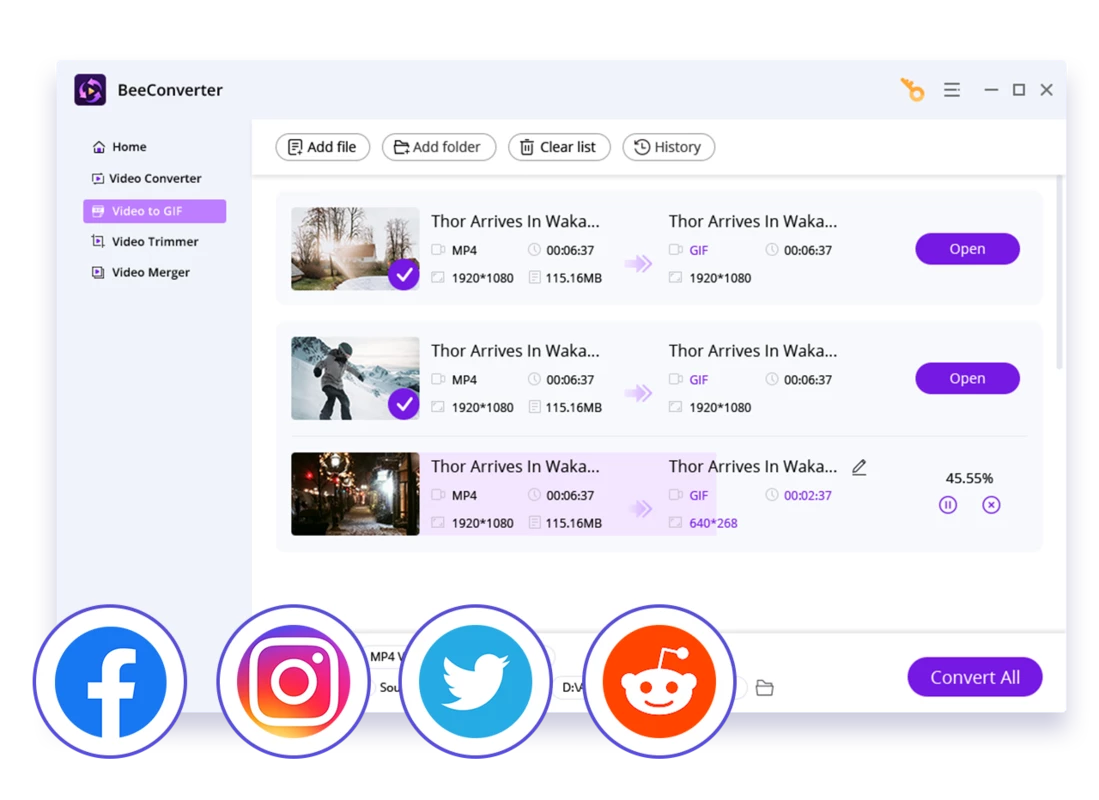Select Video to GIF in the sidebar
The width and height of the screenshot is (1099, 800).
pos(154,211)
